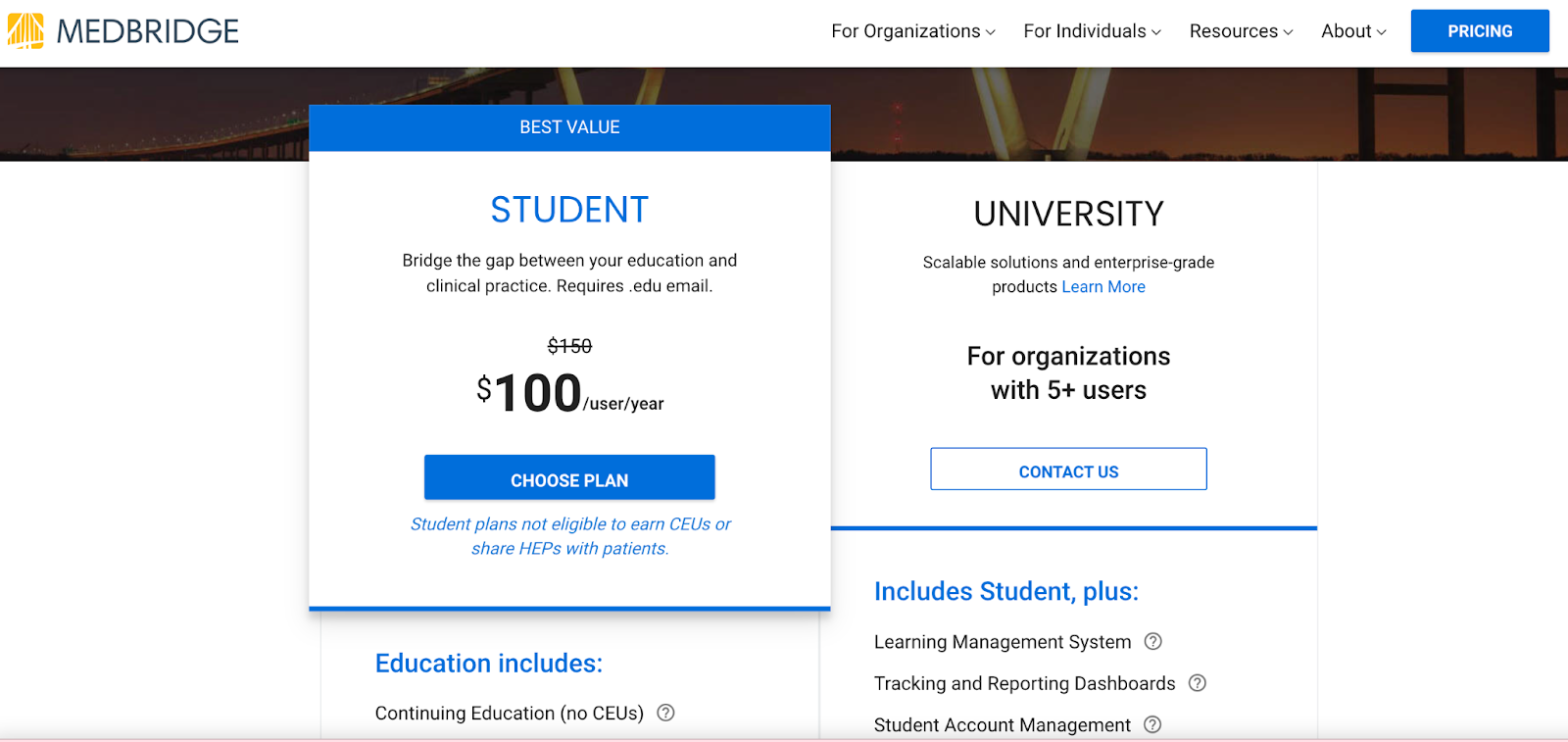Click the UNIVERSITY plan heading
The image size is (1568, 742).
click(1068, 214)
